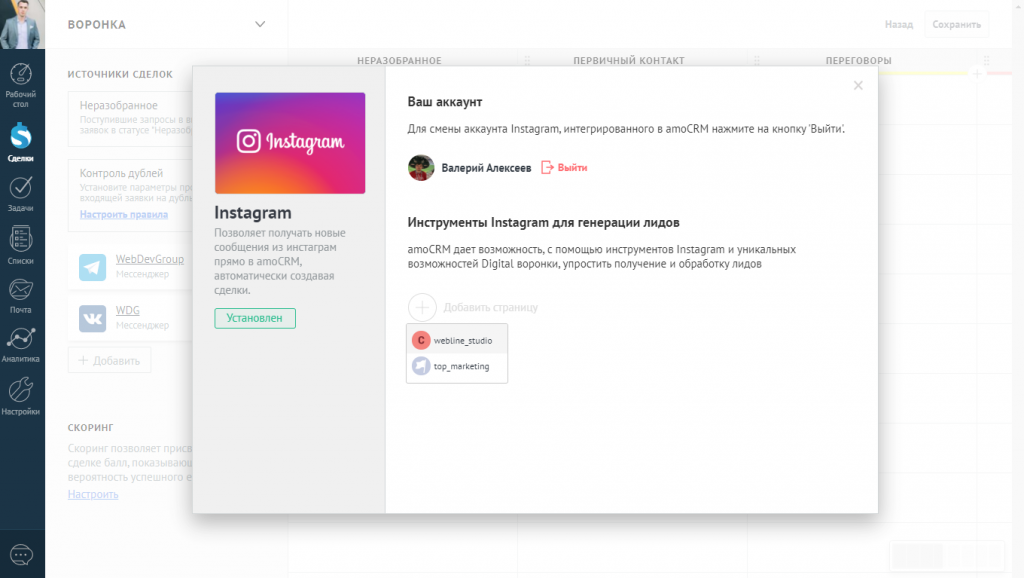Open the Аналитика analytics section
Viewport: 1024px width, 578px height.
tap(21, 345)
